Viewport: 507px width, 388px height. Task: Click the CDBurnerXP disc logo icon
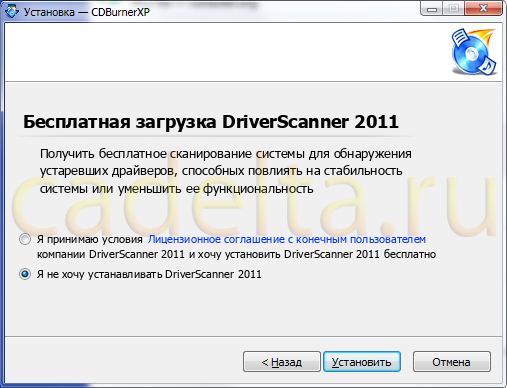tap(474, 52)
